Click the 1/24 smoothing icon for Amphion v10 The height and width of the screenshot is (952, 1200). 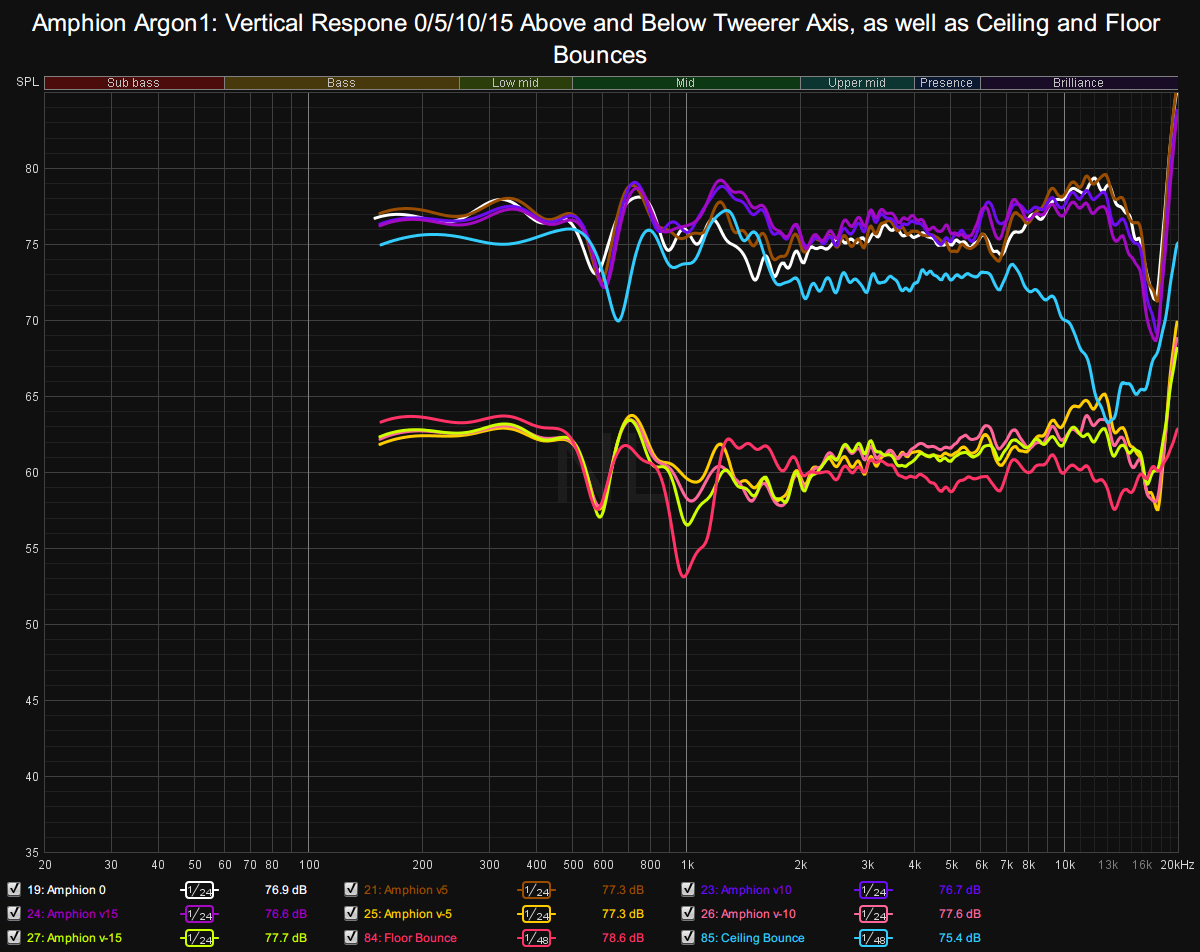(874, 890)
